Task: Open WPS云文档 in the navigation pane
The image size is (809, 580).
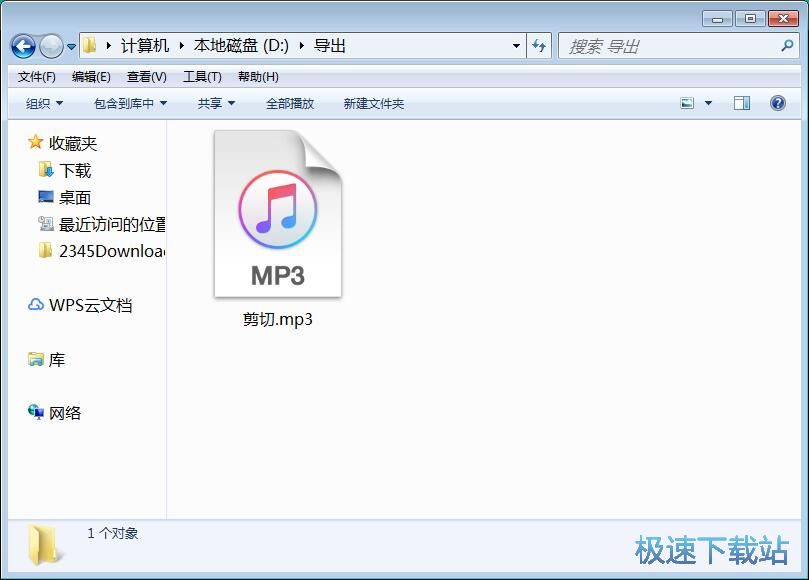Action: tap(90, 305)
